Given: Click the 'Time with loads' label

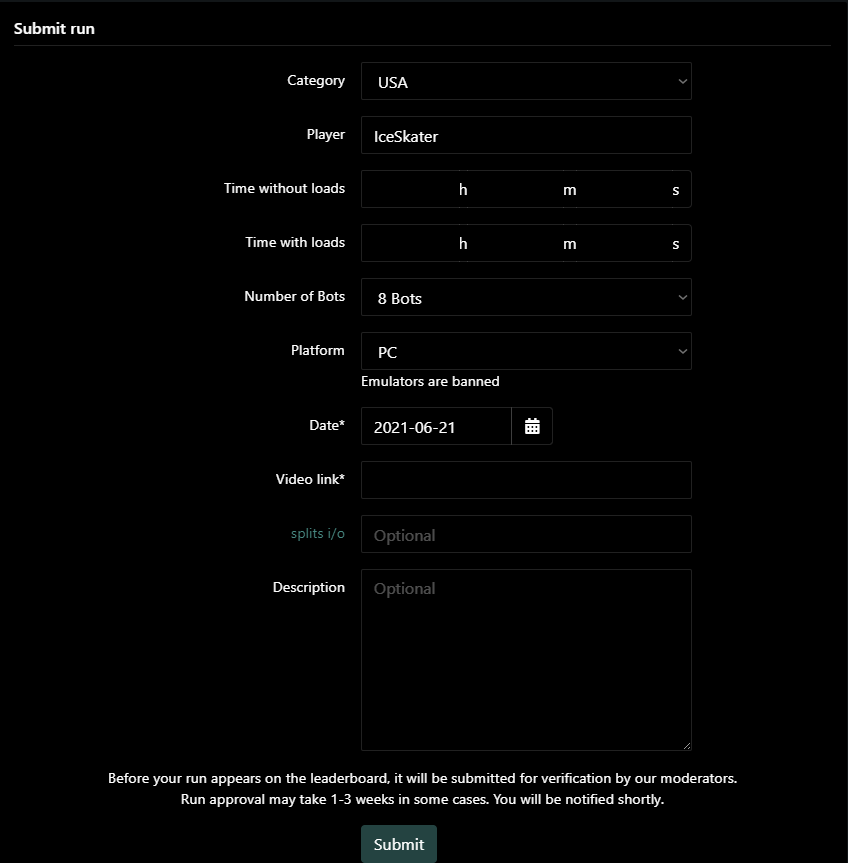Looking at the screenshot, I should [x=295, y=242].
